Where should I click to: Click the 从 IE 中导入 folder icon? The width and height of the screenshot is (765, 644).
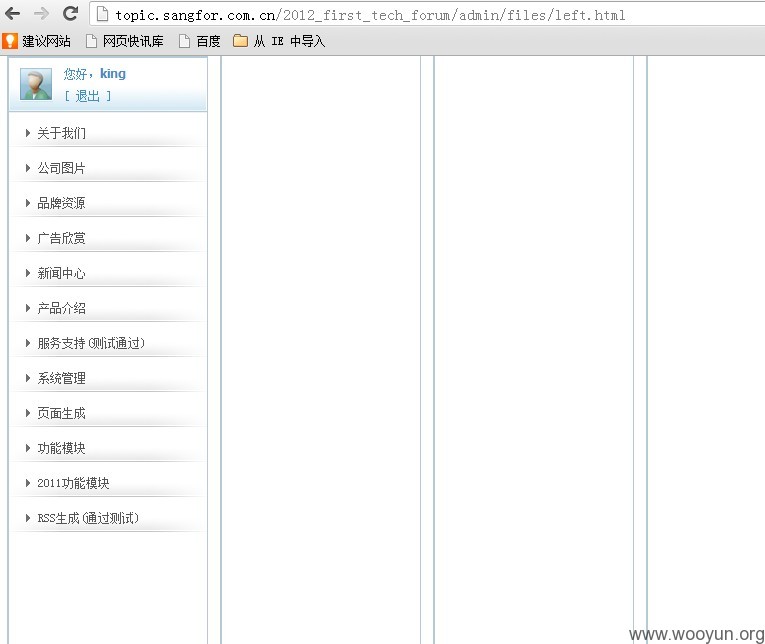coord(240,41)
